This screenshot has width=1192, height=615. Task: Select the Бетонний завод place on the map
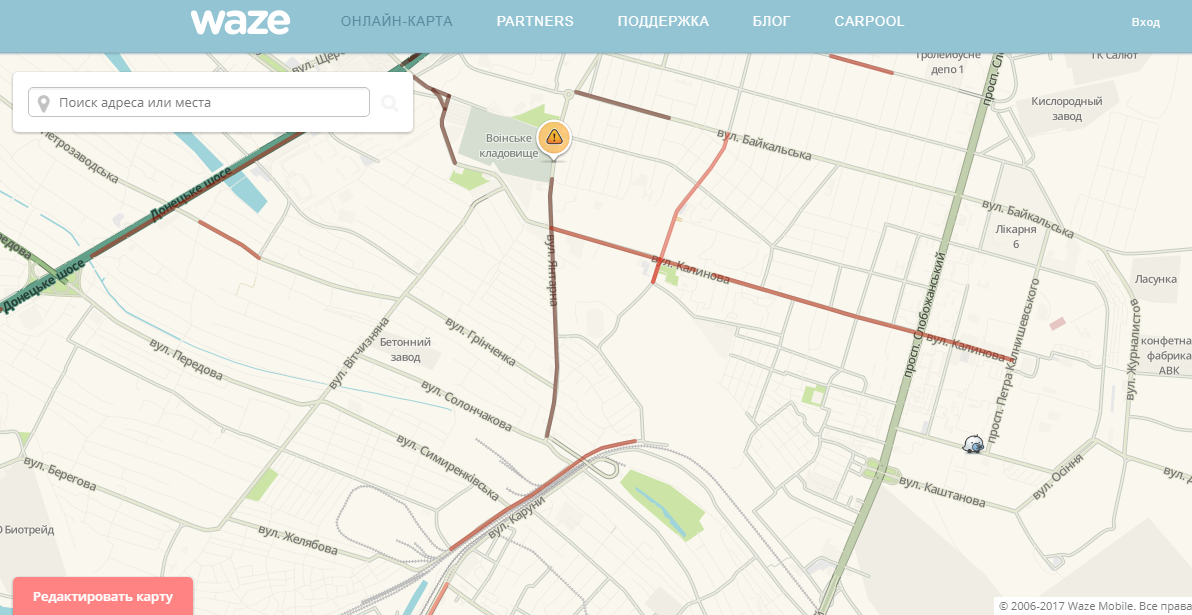click(x=406, y=349)
